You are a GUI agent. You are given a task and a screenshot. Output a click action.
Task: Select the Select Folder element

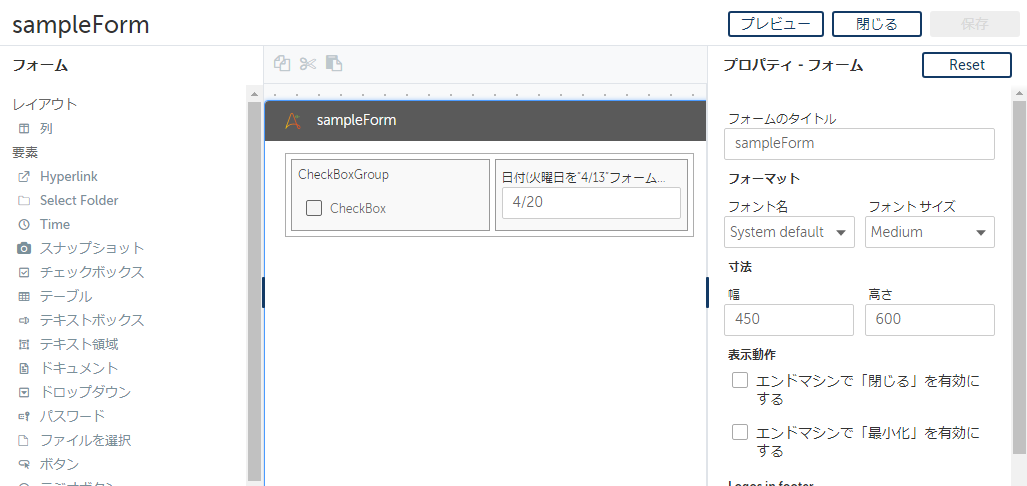(x=79, y=201)
